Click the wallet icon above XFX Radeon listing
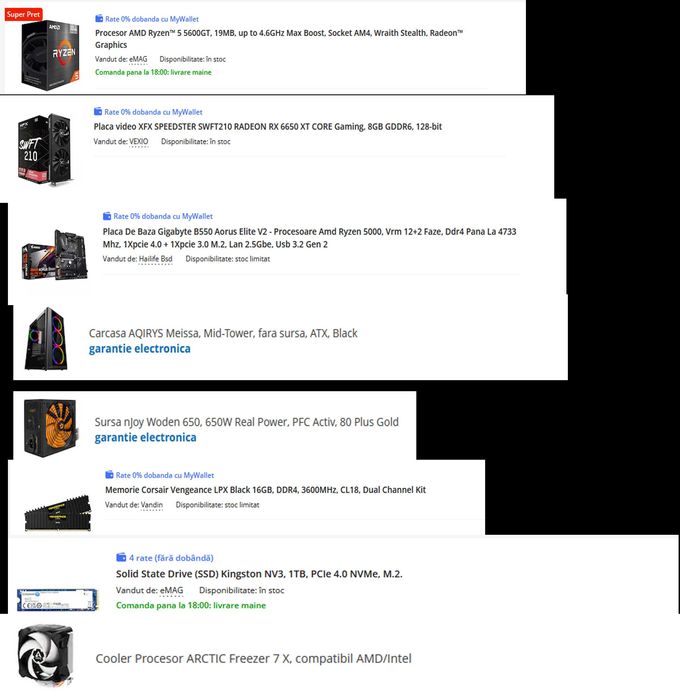 [x=98, y=112]
